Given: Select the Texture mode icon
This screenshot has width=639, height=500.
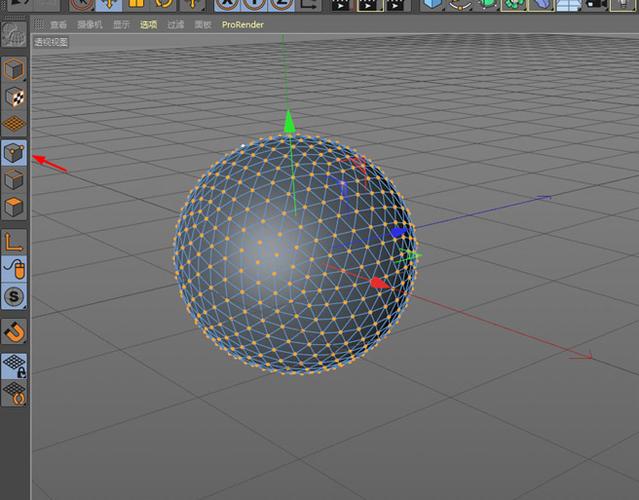Looking at the screenshot, I should point(14,97).
